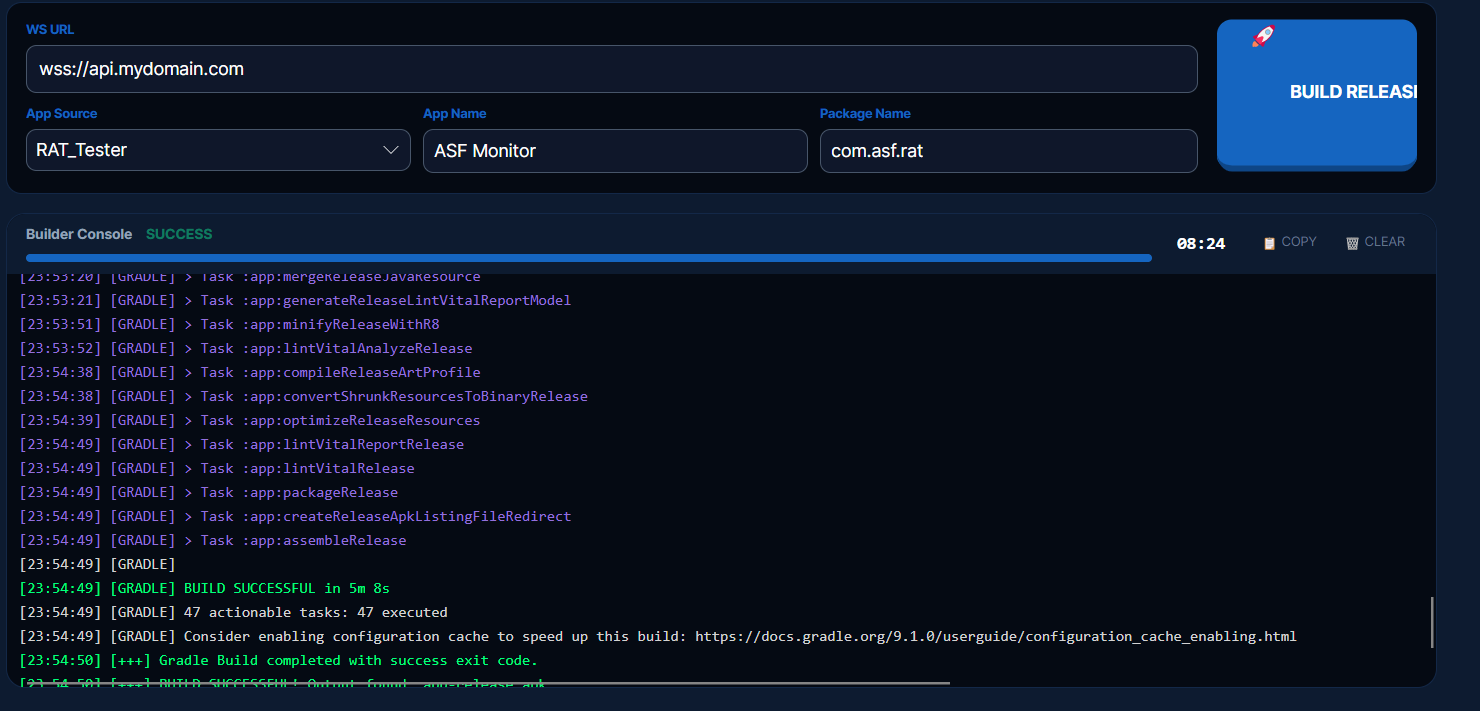The height and width of the screenshot is (711, 1480).
Task: Copy console output with COPY label
Action: [x=1299, y=242]
